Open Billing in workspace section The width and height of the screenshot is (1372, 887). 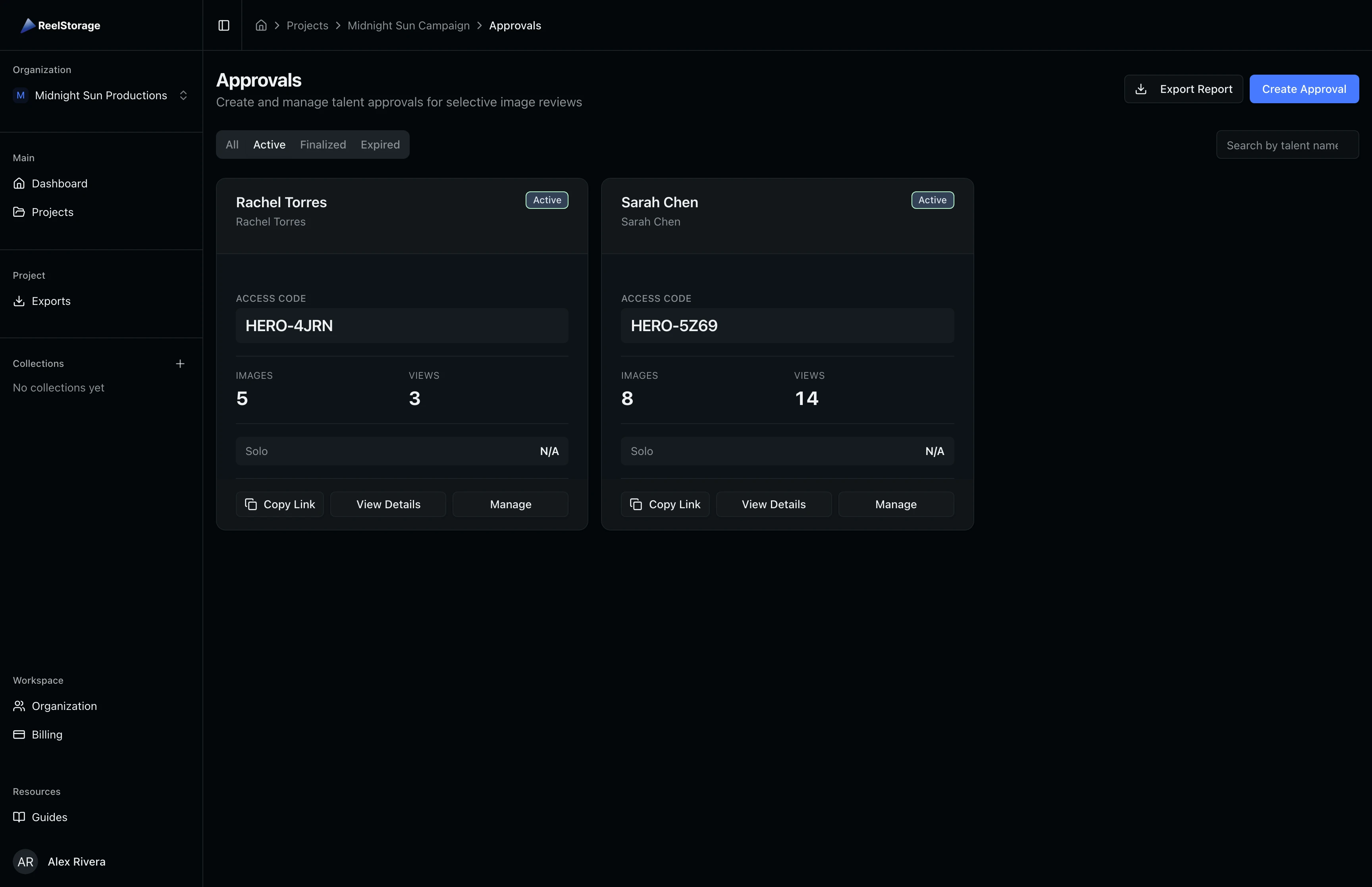point(46,735)
